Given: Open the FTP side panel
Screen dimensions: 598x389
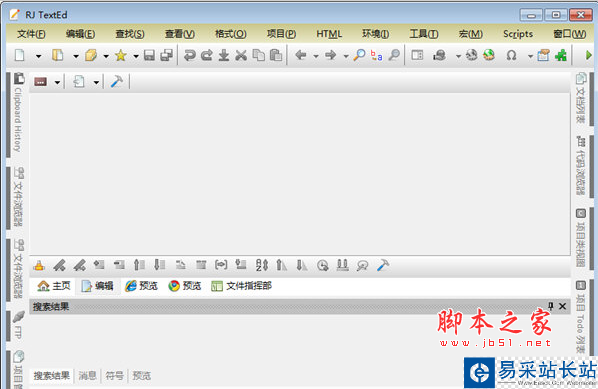Looking at the screenshot, I should click(18, 326).
